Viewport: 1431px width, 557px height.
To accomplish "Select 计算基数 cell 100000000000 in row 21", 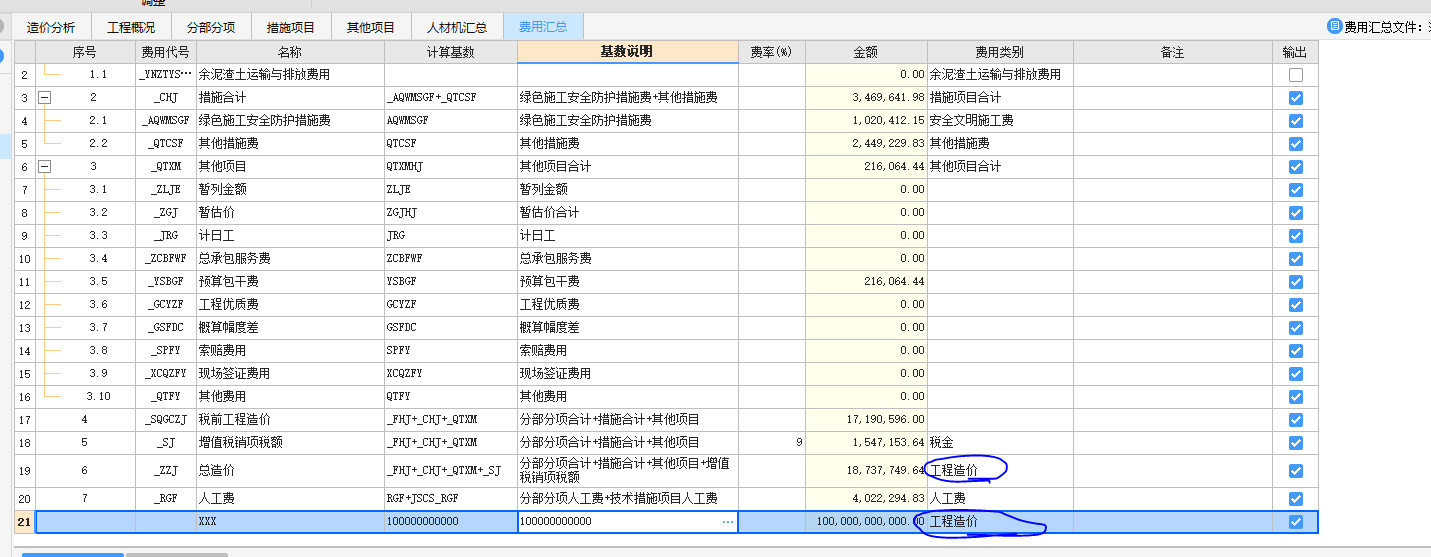I will [x=451, y=522].
